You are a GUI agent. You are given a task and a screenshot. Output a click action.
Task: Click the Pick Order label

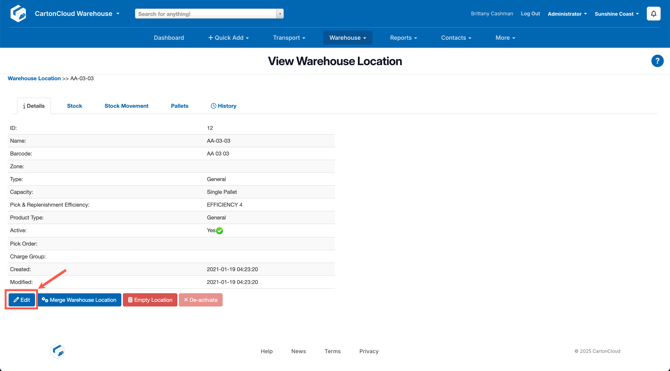point(24,244)
